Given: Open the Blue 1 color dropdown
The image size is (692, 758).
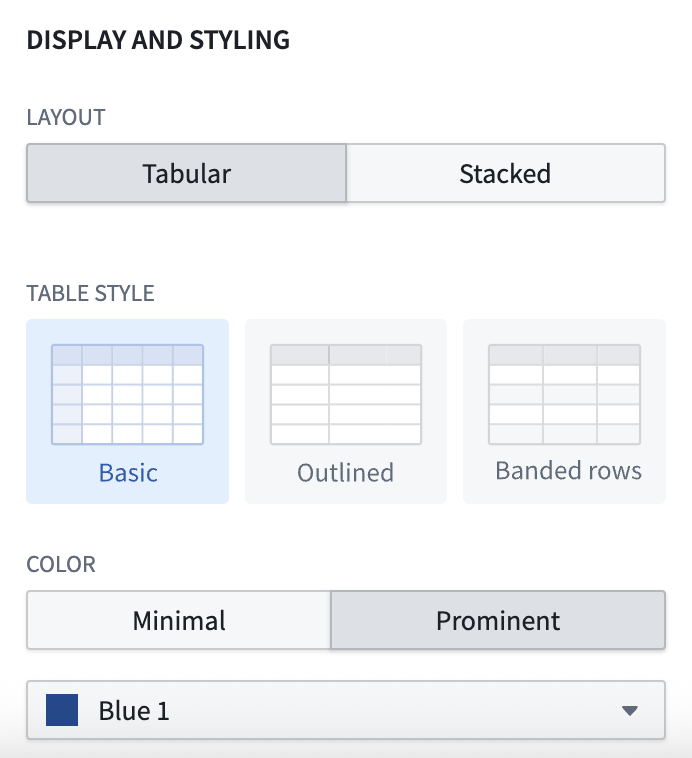Looking at the screenshot, I should tap(346, 710).
